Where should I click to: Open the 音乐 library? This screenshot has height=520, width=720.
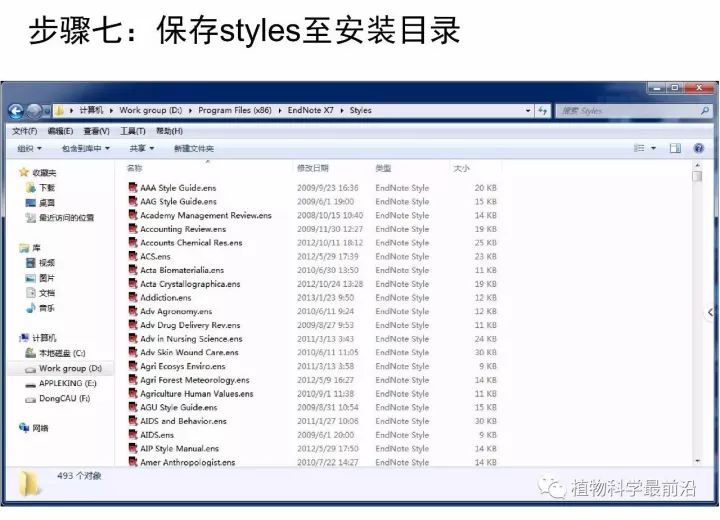46,308
